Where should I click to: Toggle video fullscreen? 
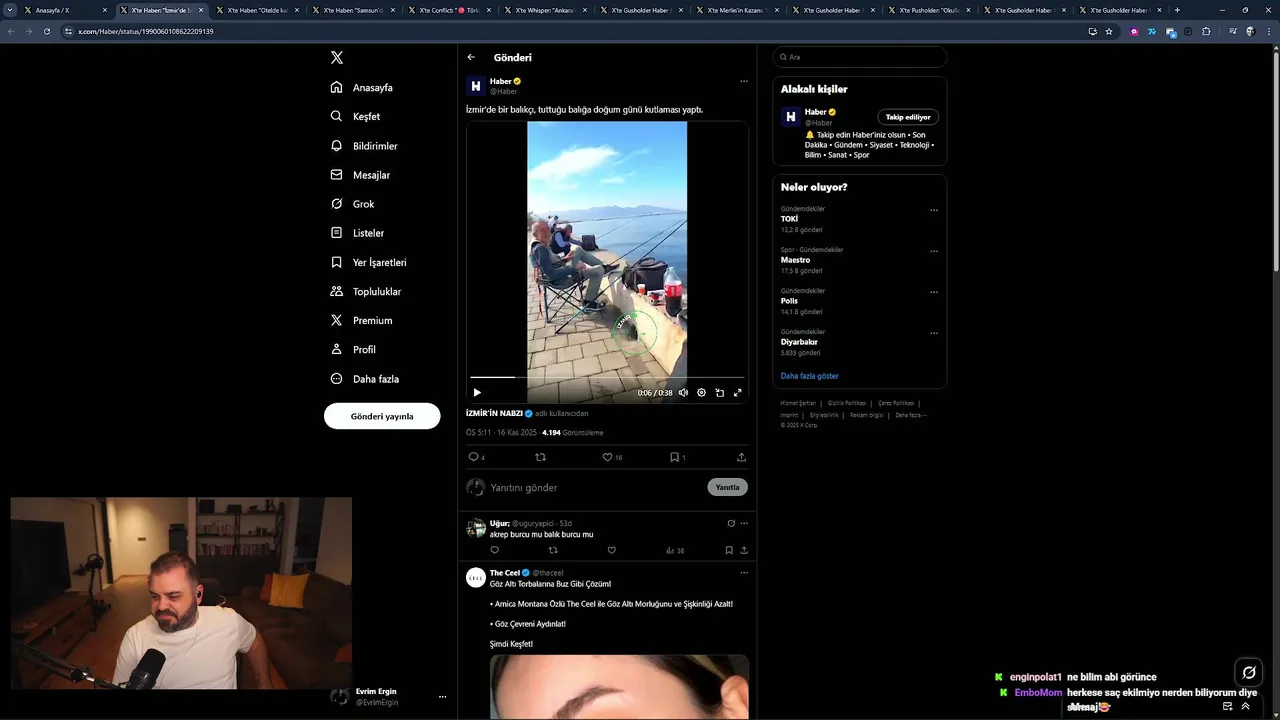[738, 393]
